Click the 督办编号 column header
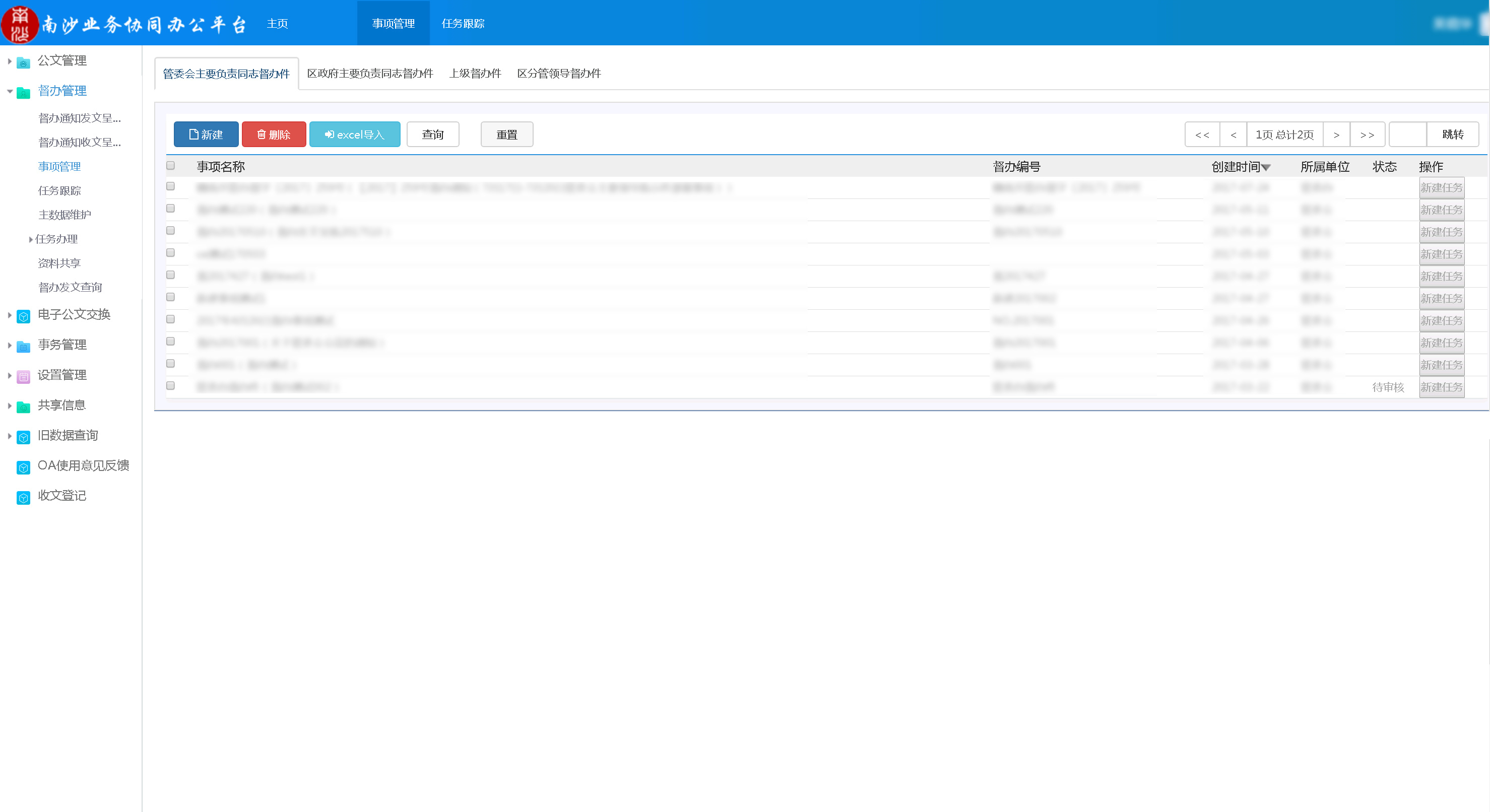 coord(1017,167)
